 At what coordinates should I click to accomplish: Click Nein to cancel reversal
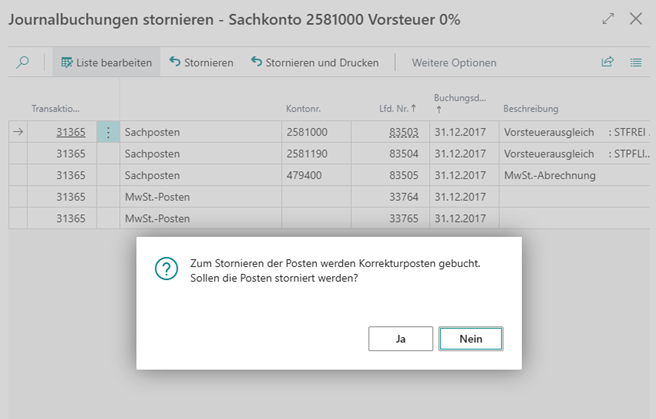pos(470,339)
